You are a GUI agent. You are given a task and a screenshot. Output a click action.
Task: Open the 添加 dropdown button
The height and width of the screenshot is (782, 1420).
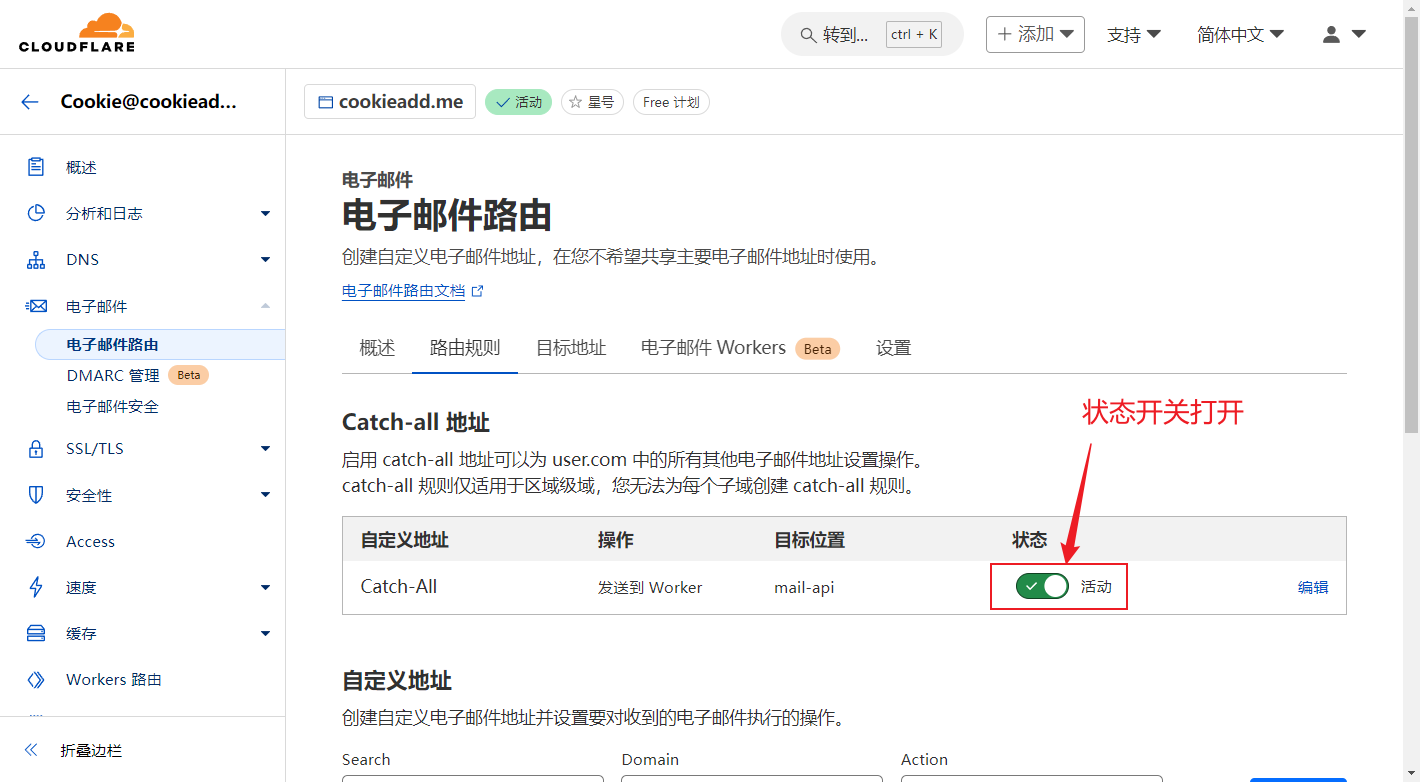point(1035,34)
